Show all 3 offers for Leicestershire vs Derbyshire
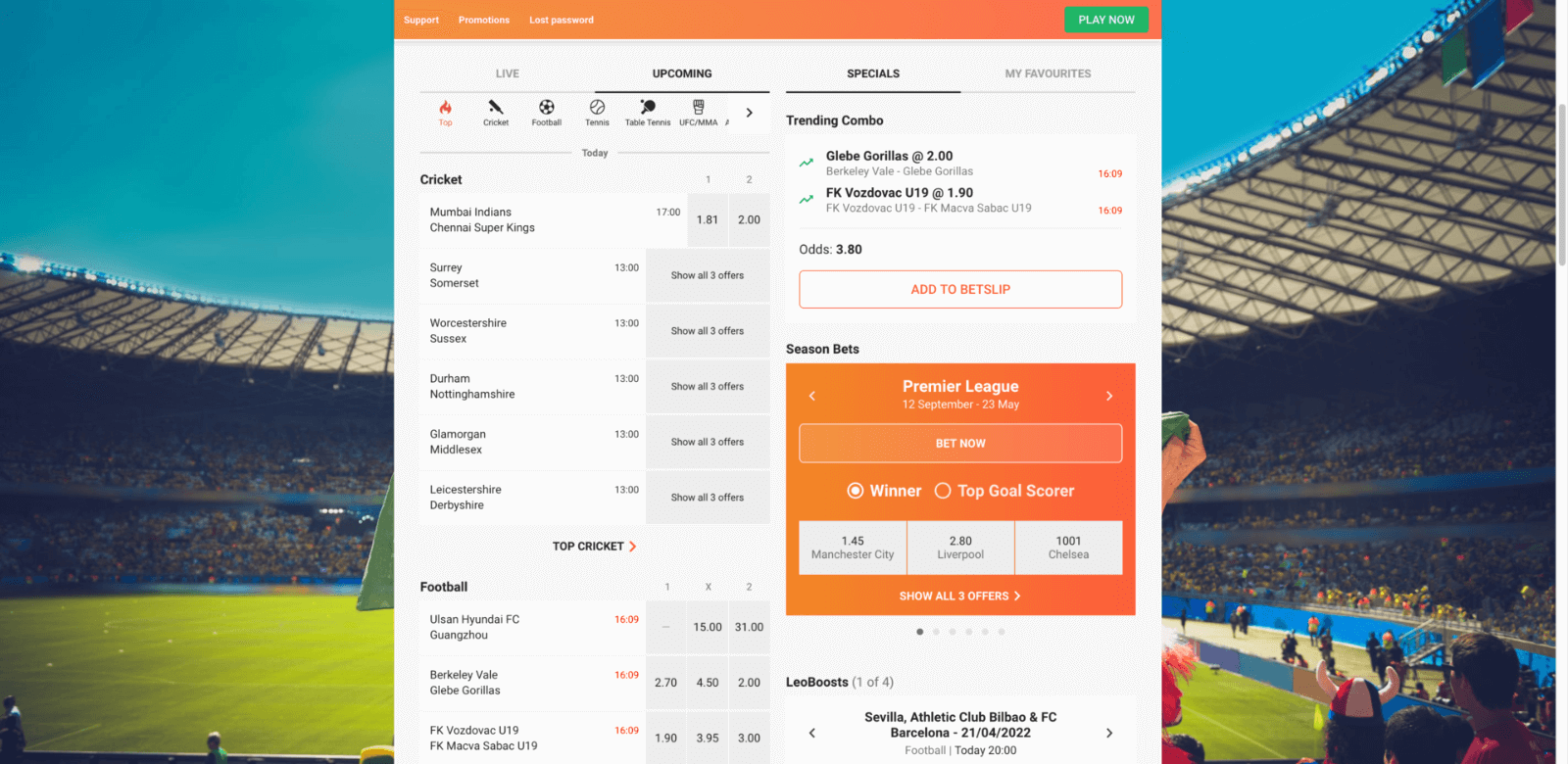This screenshot has width=1568, height=764. click(708, 498)
